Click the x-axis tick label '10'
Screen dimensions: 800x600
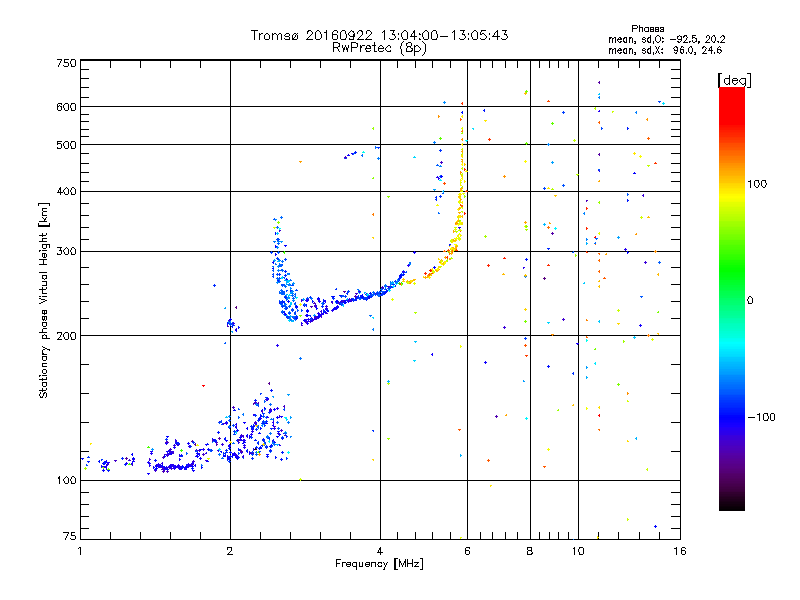(x=578, y=551)
